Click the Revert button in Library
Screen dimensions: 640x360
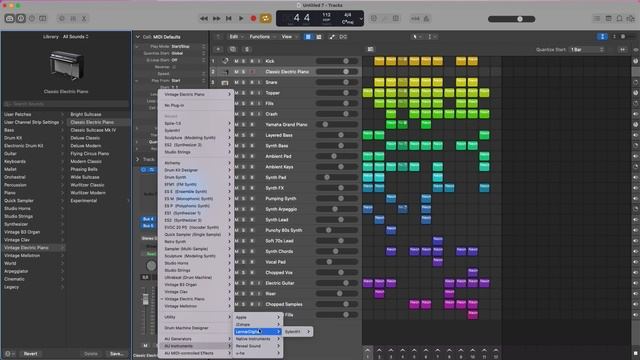point(30,353)
